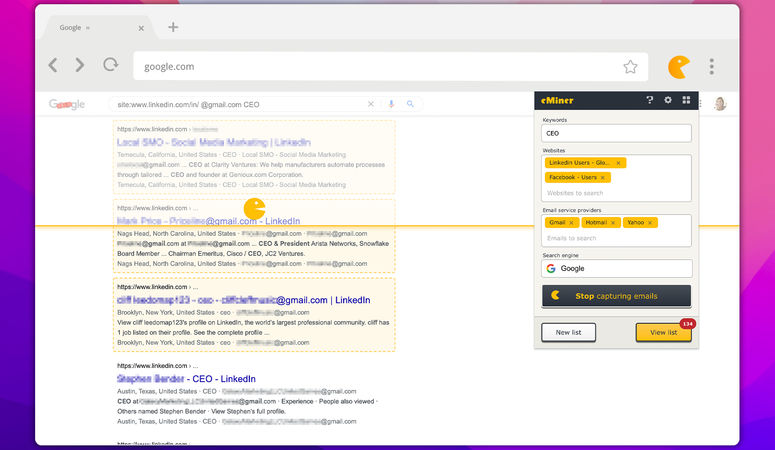
Task: Click the New list button
Action: tap(568, 332)
